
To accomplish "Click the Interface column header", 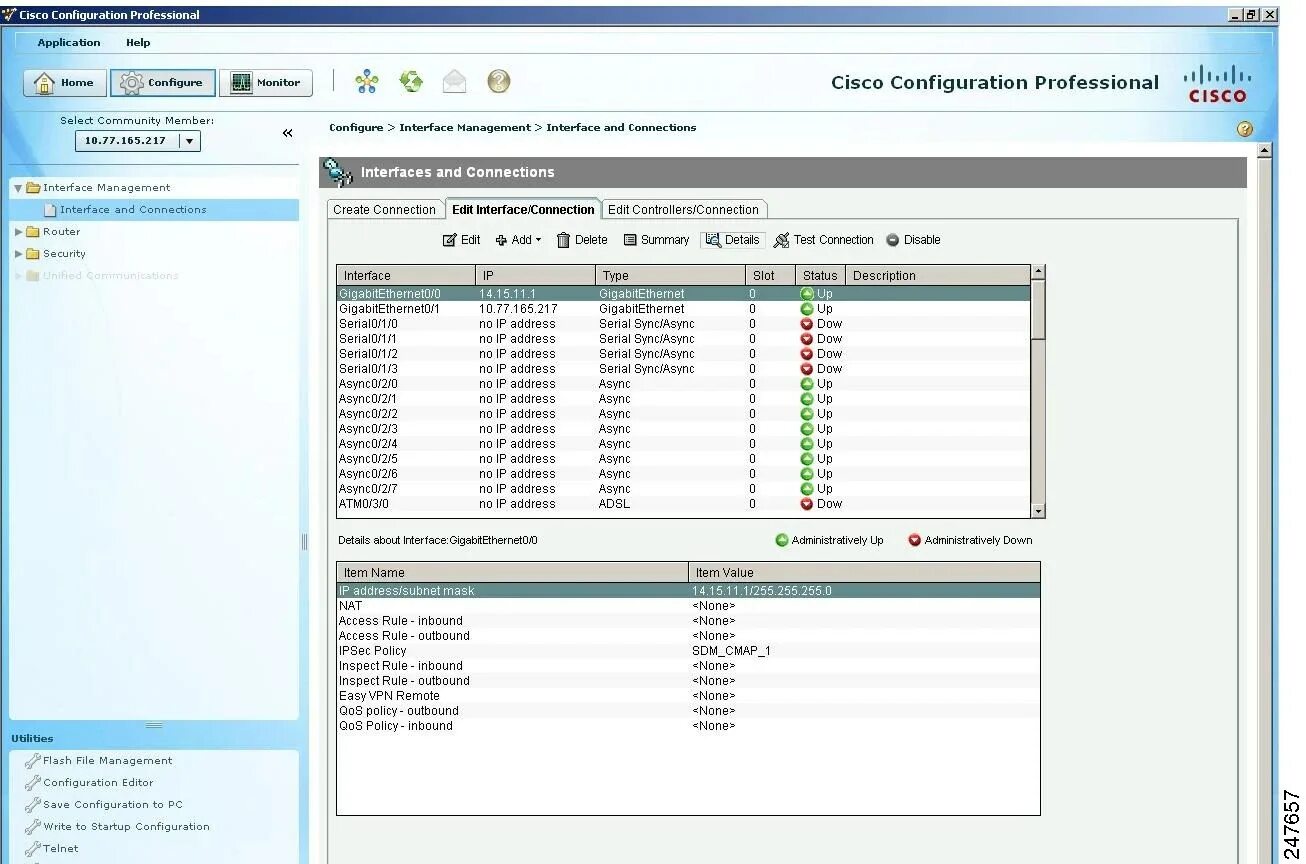I will [406, 276].
